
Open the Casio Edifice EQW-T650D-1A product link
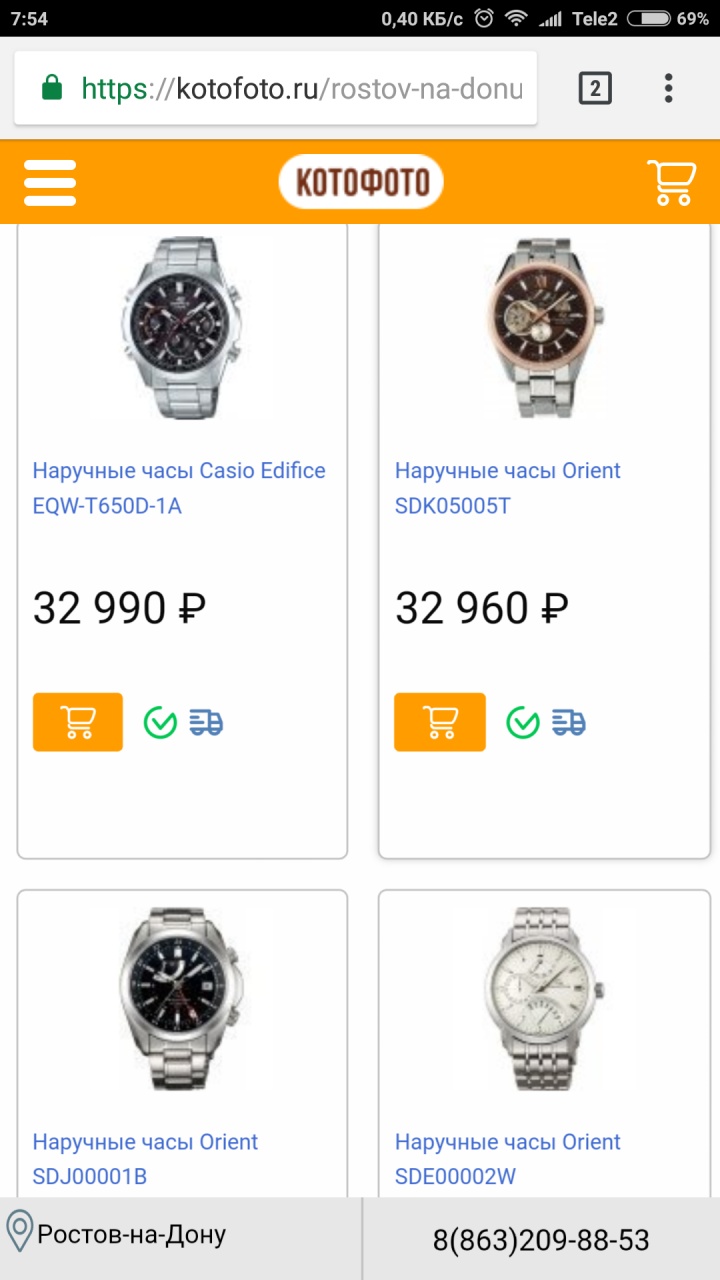coord(179,488)
